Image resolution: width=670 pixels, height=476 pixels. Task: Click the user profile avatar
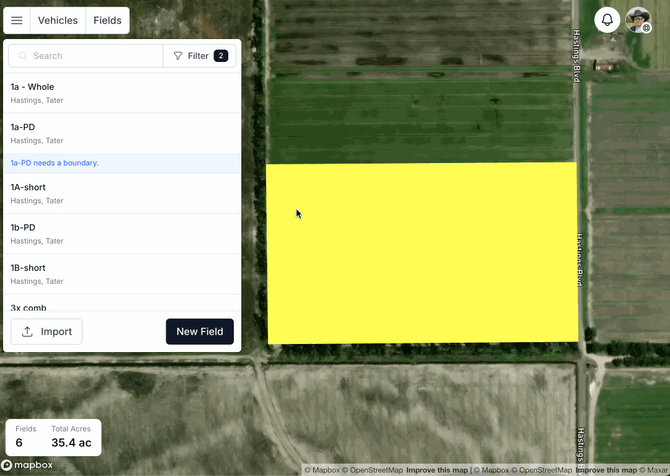(638, 20)
